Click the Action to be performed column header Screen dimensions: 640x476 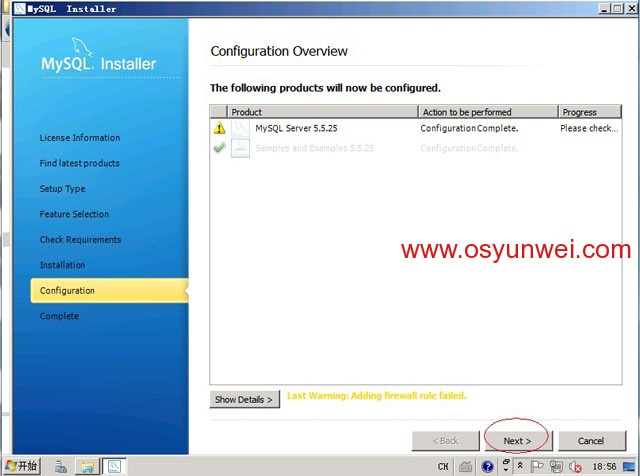click(x=487, y=112)
